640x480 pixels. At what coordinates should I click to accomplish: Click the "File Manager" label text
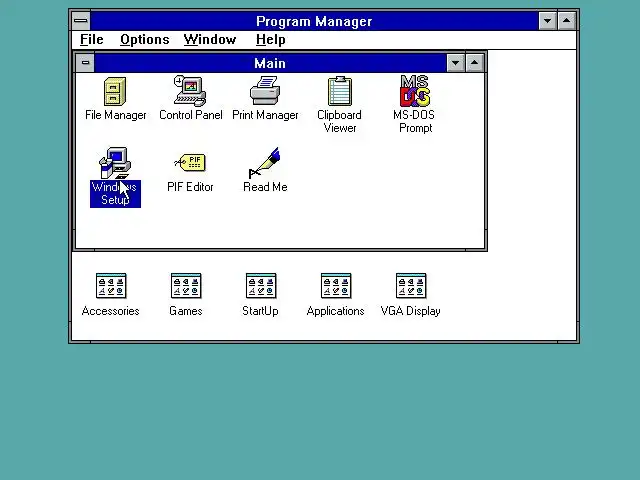116,115
